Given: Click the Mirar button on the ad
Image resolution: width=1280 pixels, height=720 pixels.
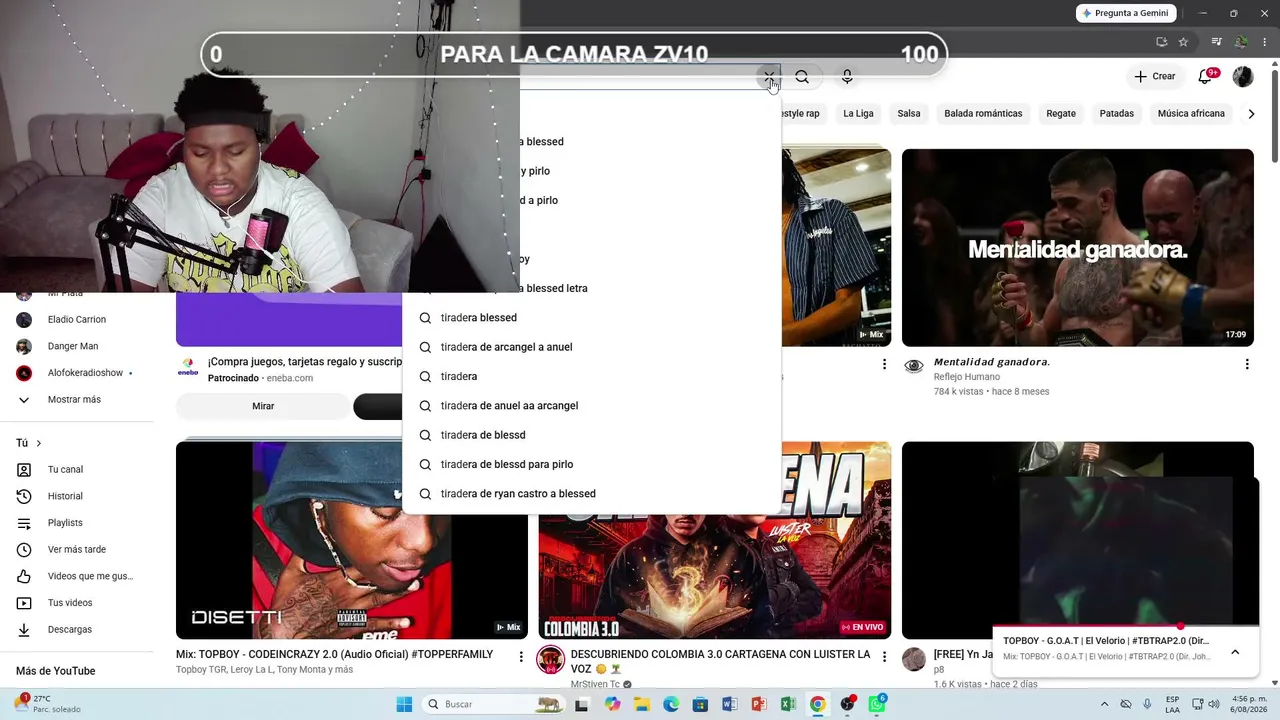Looking at the screenshot, I should 263,406.
